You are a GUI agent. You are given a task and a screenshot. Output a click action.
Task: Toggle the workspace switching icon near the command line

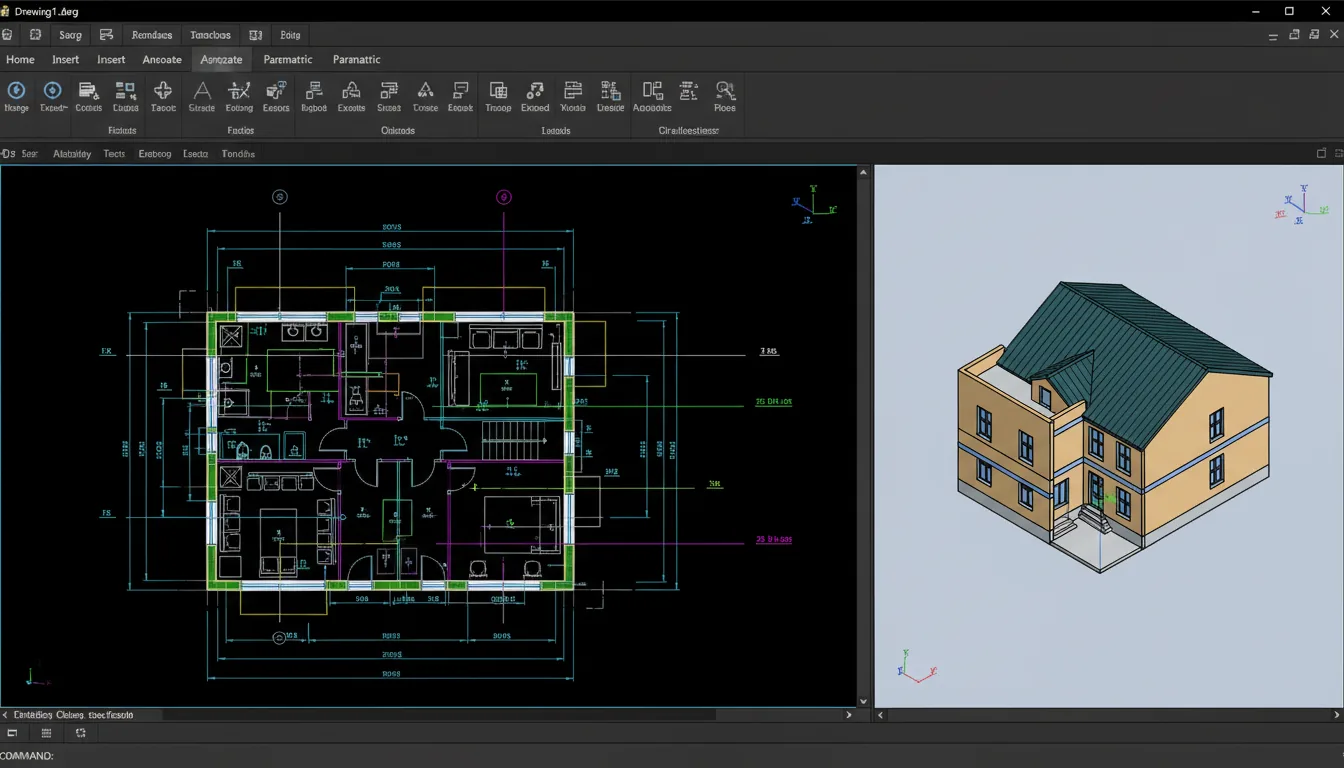(80, 733)
